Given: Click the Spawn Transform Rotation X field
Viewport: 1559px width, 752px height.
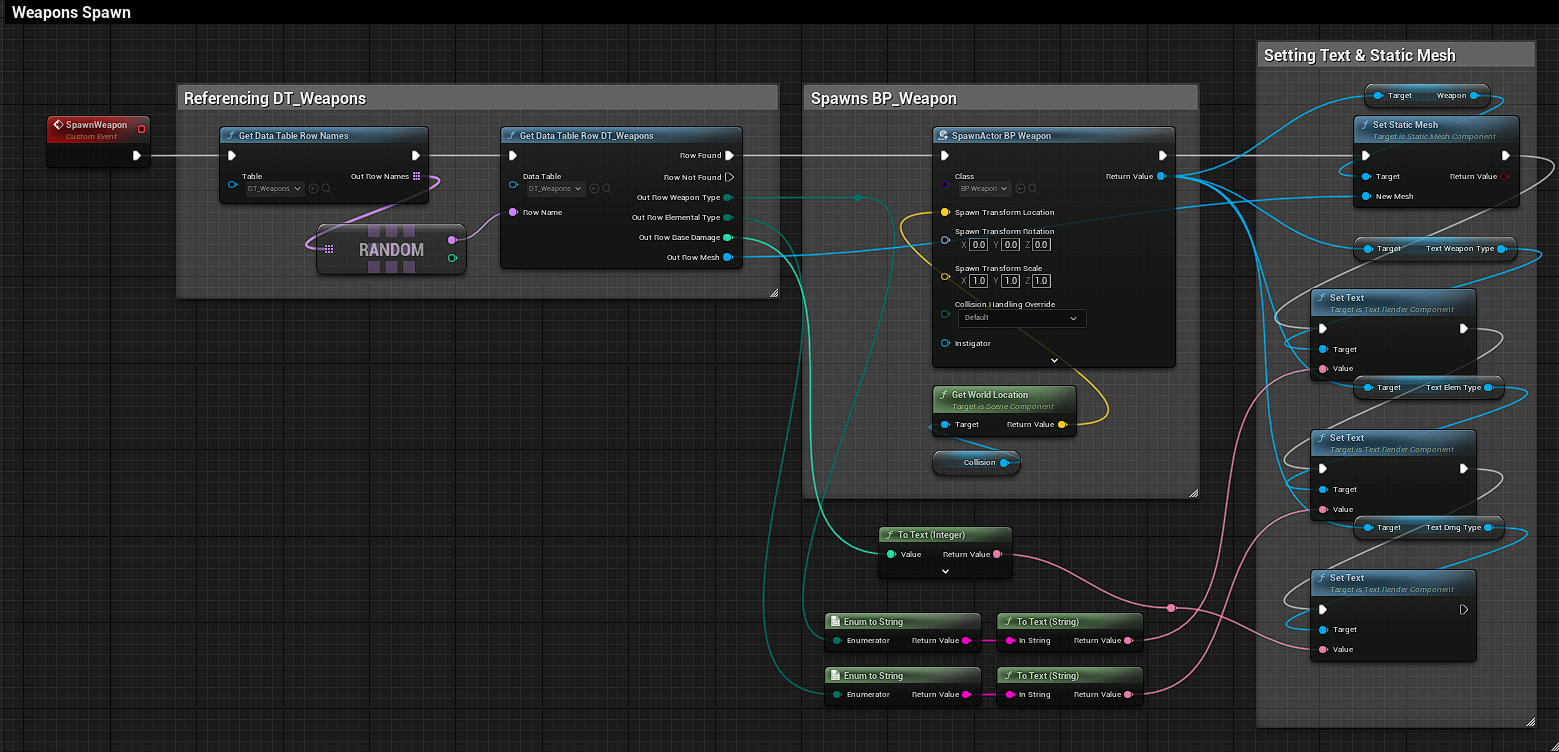Looking at the screenshot, I should pos(979,244).
